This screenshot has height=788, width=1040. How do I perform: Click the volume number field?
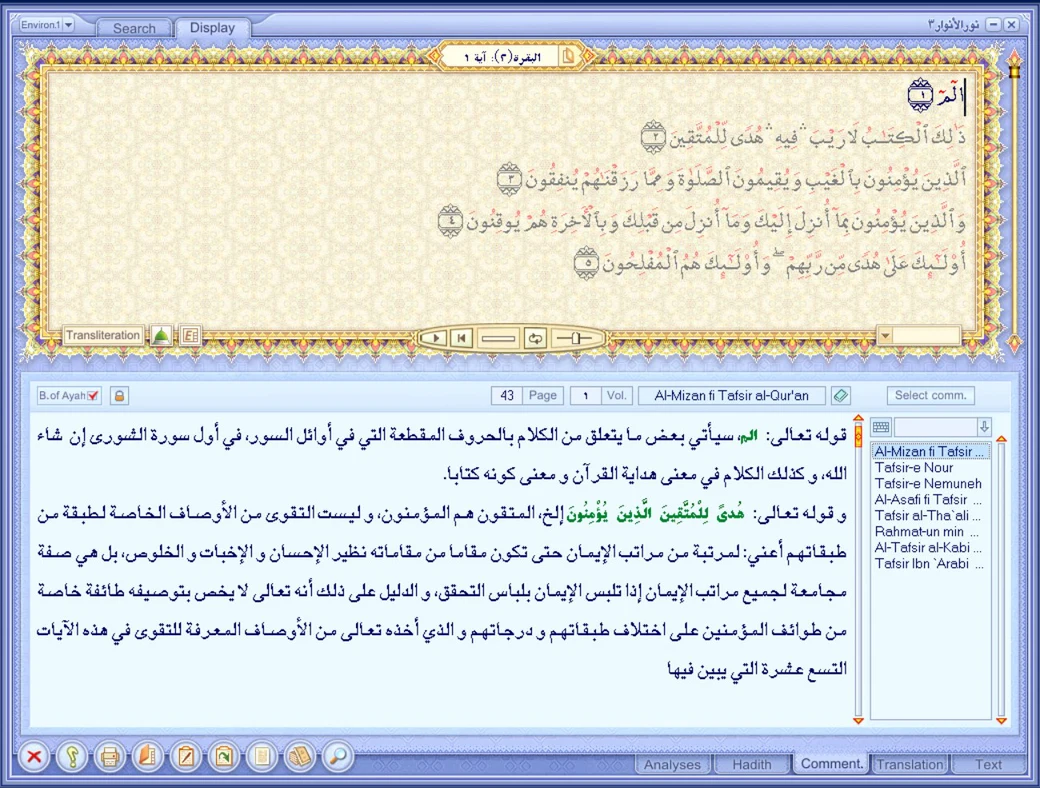(586, 396)
